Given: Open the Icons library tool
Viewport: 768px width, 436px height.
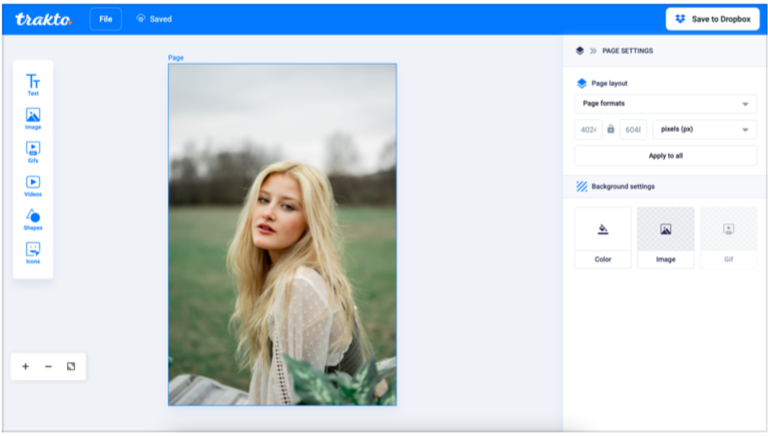Looking at the screenshot, I should [x=33, y=252].
